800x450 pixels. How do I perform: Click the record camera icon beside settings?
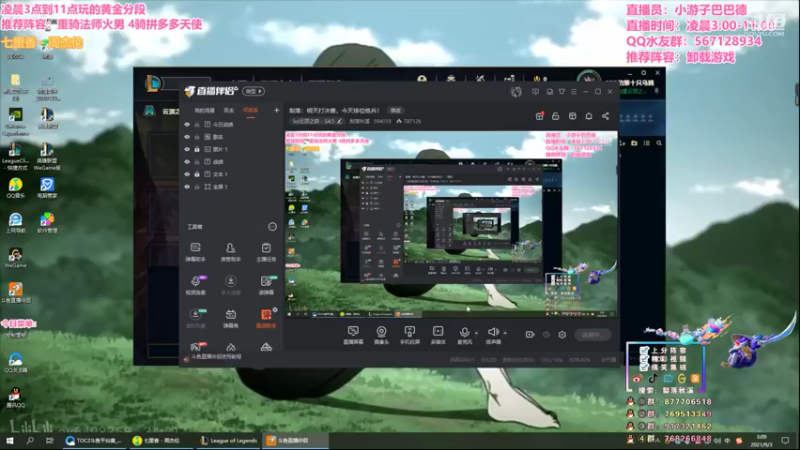(530, 335)
